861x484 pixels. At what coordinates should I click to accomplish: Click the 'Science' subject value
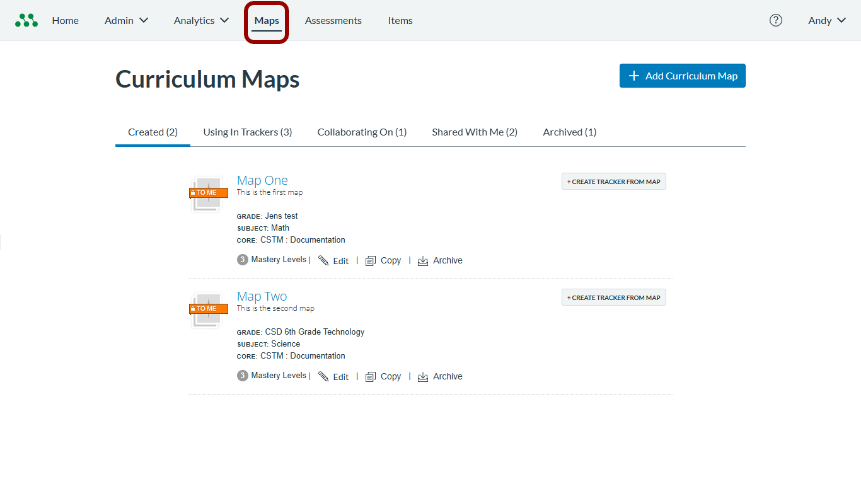point(286,344)
